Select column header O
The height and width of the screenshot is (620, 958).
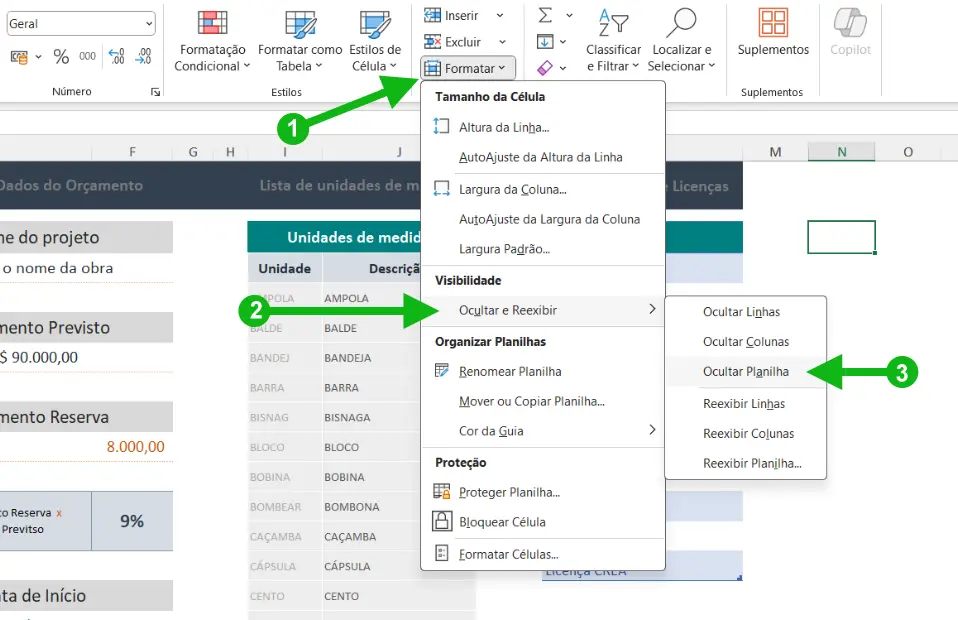point(908,152)
